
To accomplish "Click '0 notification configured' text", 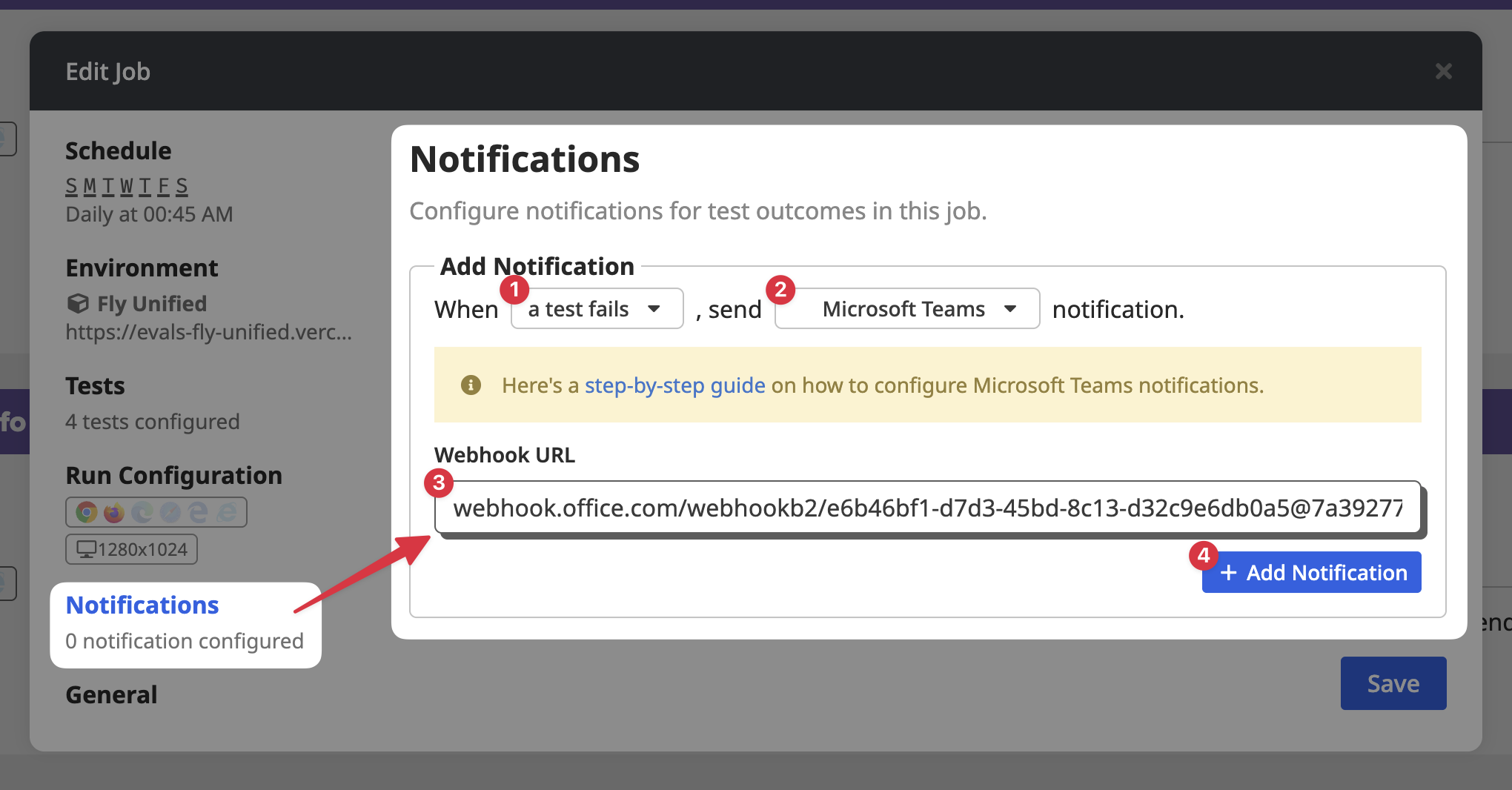I will (x=185, y=641).
